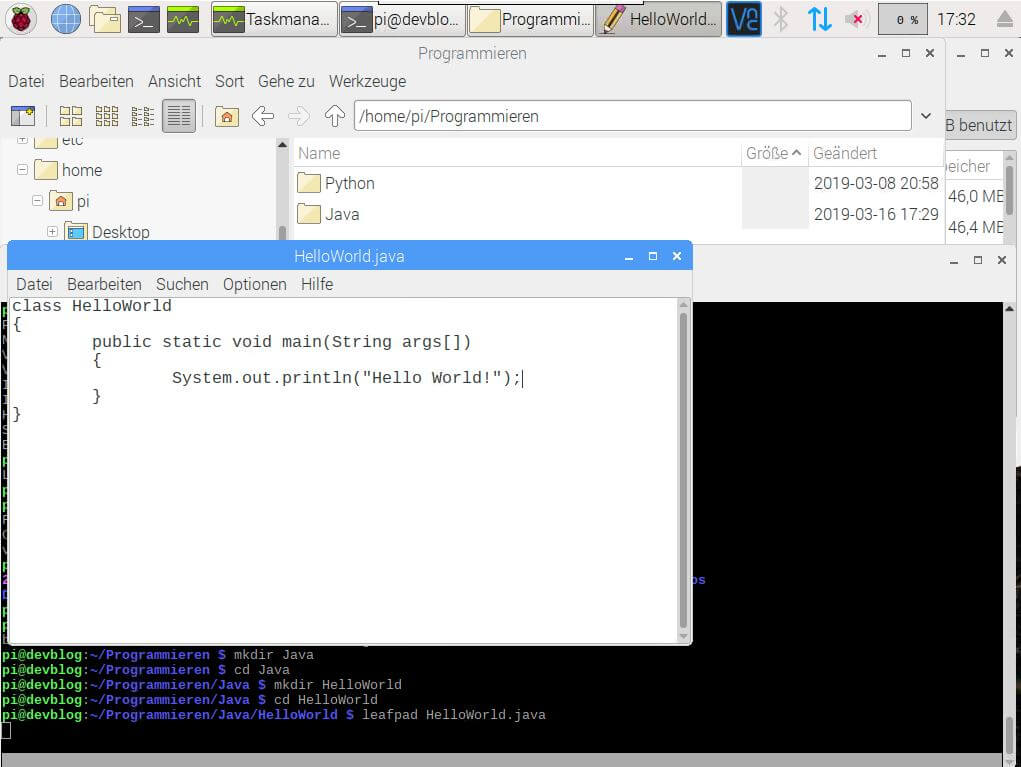
Task: Open the VNC server tray icon
Action: (743, 19)
